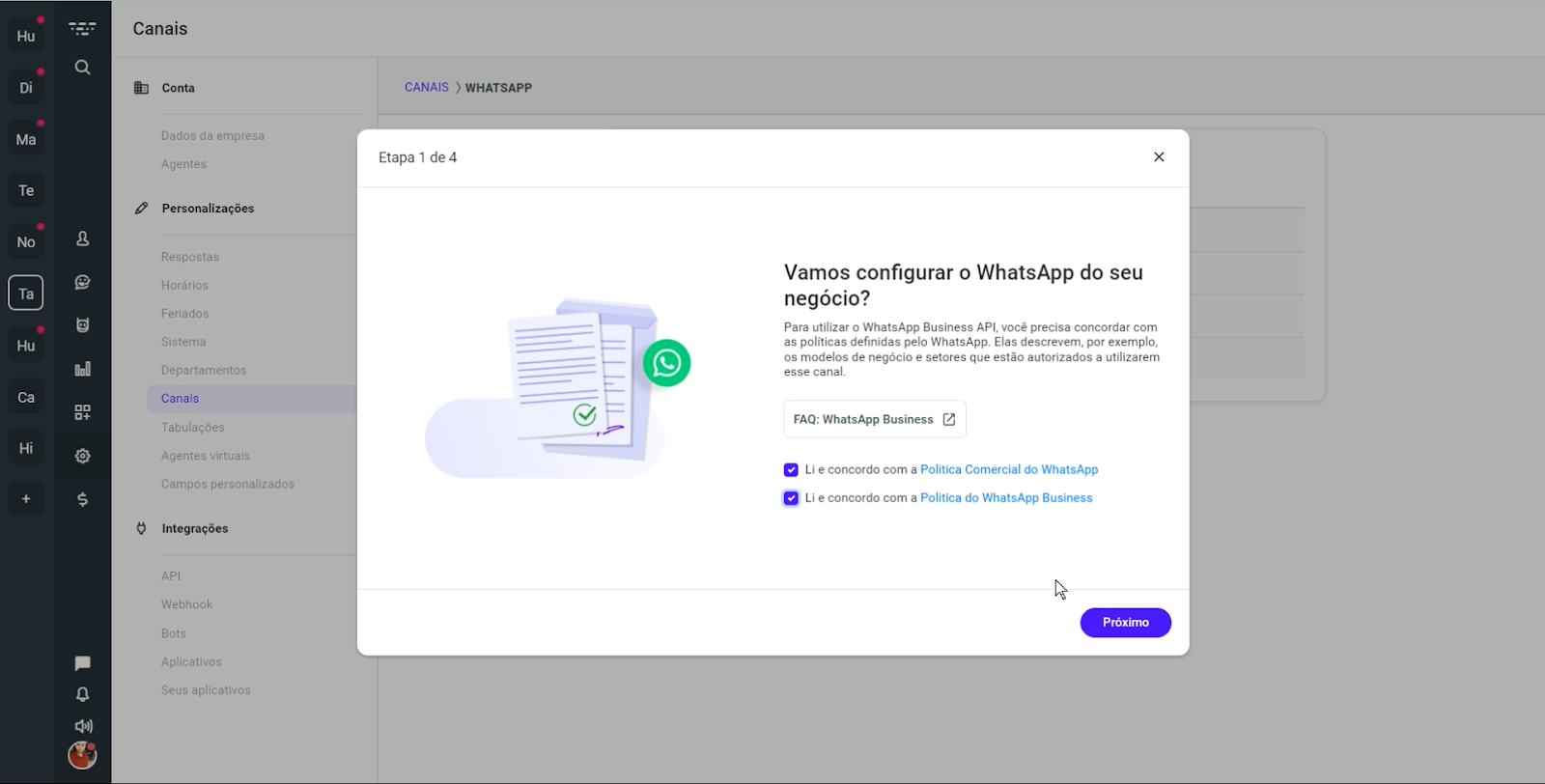Open Campos personalizados menu item
The height and width of the screenshot is (784, 1545).
coord(228,484)
